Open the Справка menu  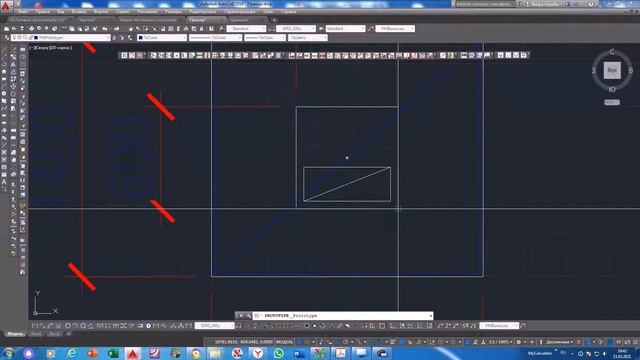(289, 12)
